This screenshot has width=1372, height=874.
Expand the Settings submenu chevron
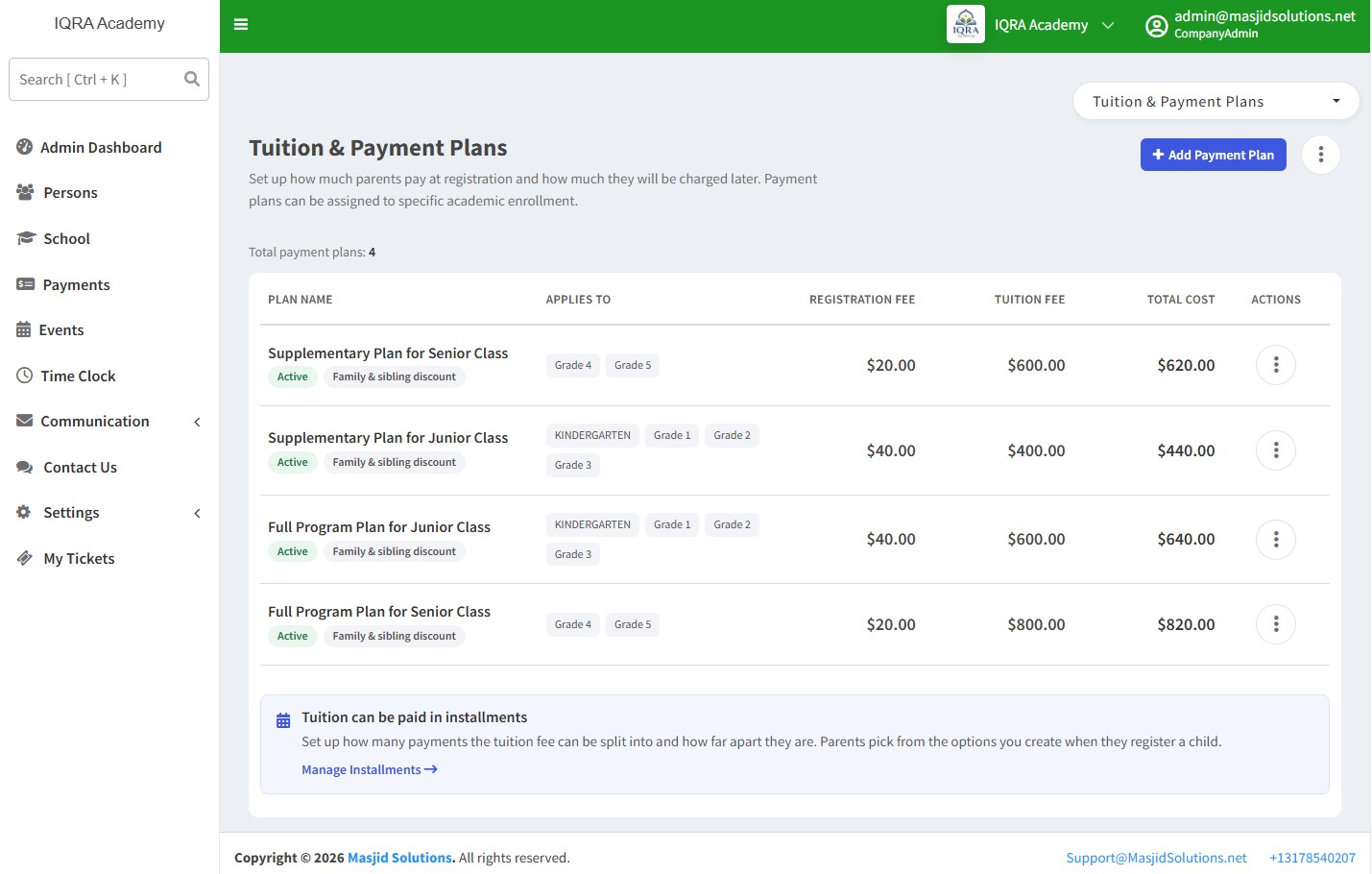click(197, 513)
